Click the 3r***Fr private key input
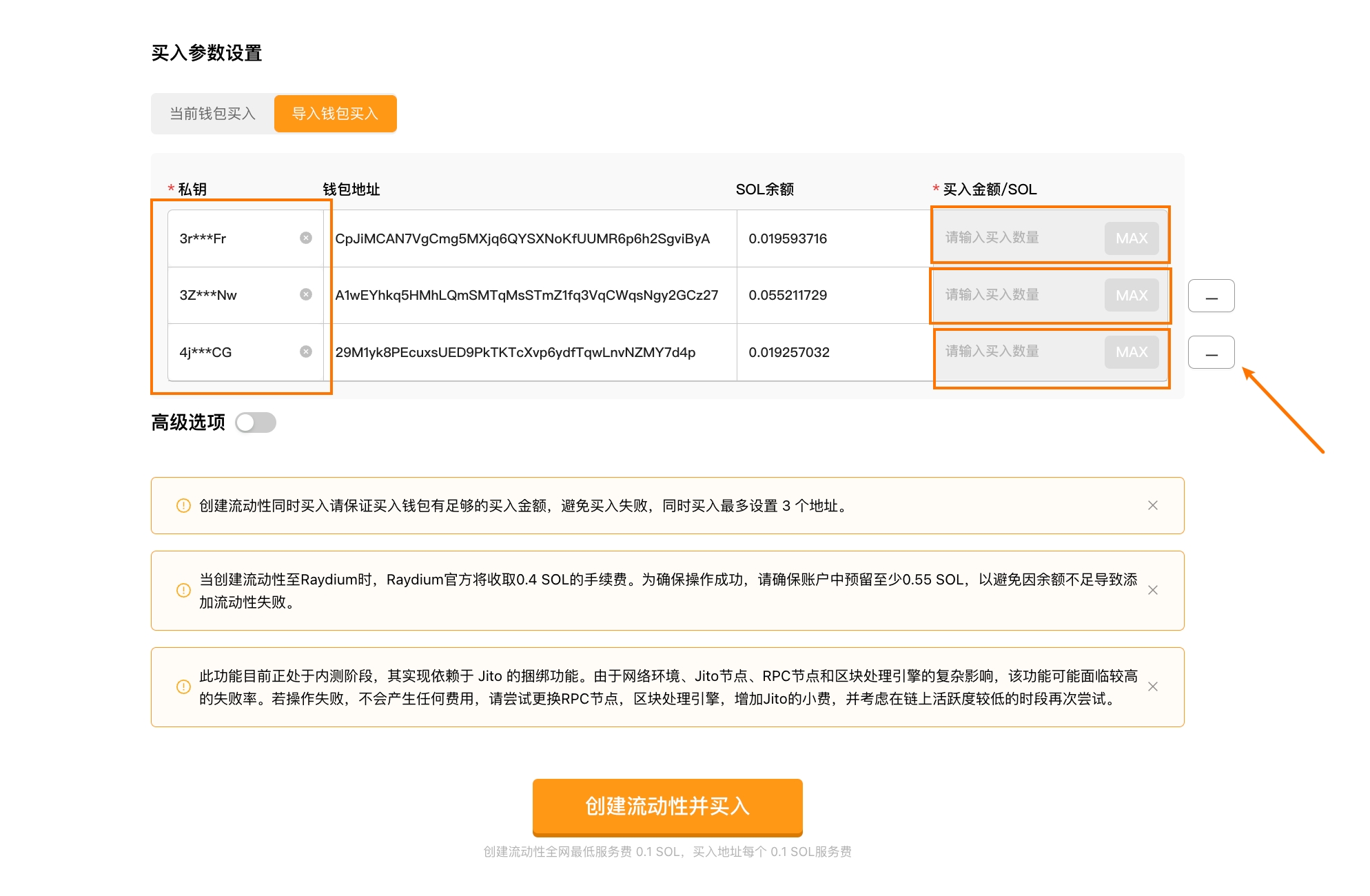The height and width of the screenshot is (896, 1370). (234, 238)
